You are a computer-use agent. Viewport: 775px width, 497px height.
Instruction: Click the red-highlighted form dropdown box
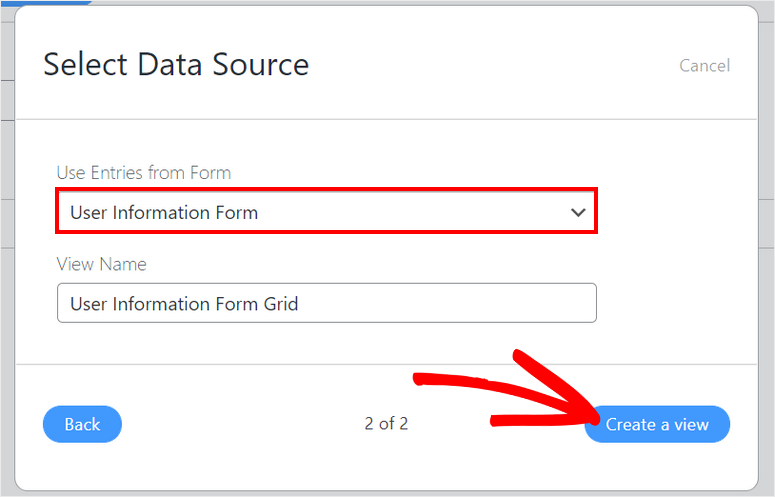[326, 212]
